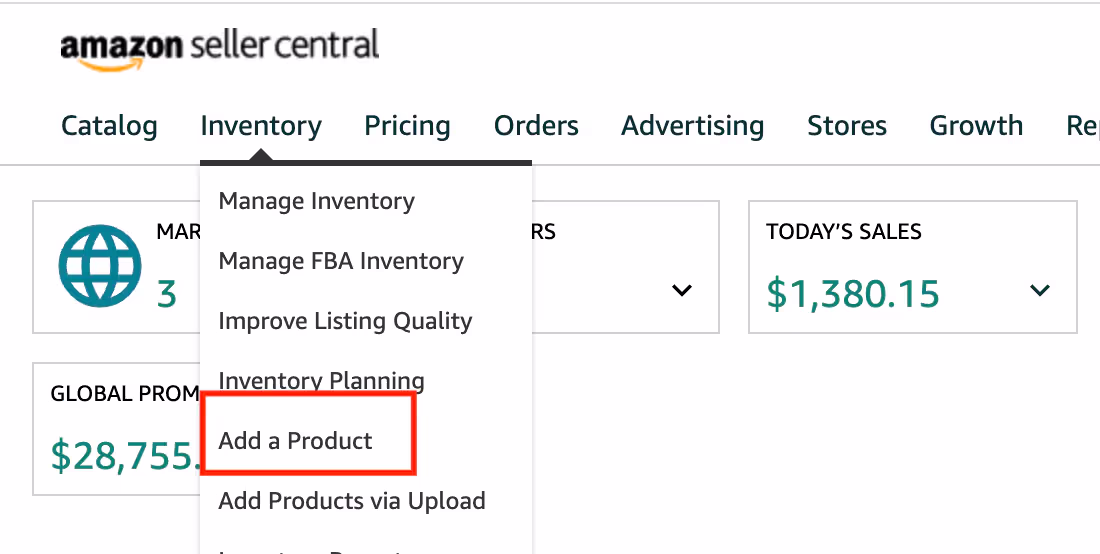
Task: Open the Global Promotions card
Action: pos(116,428)
